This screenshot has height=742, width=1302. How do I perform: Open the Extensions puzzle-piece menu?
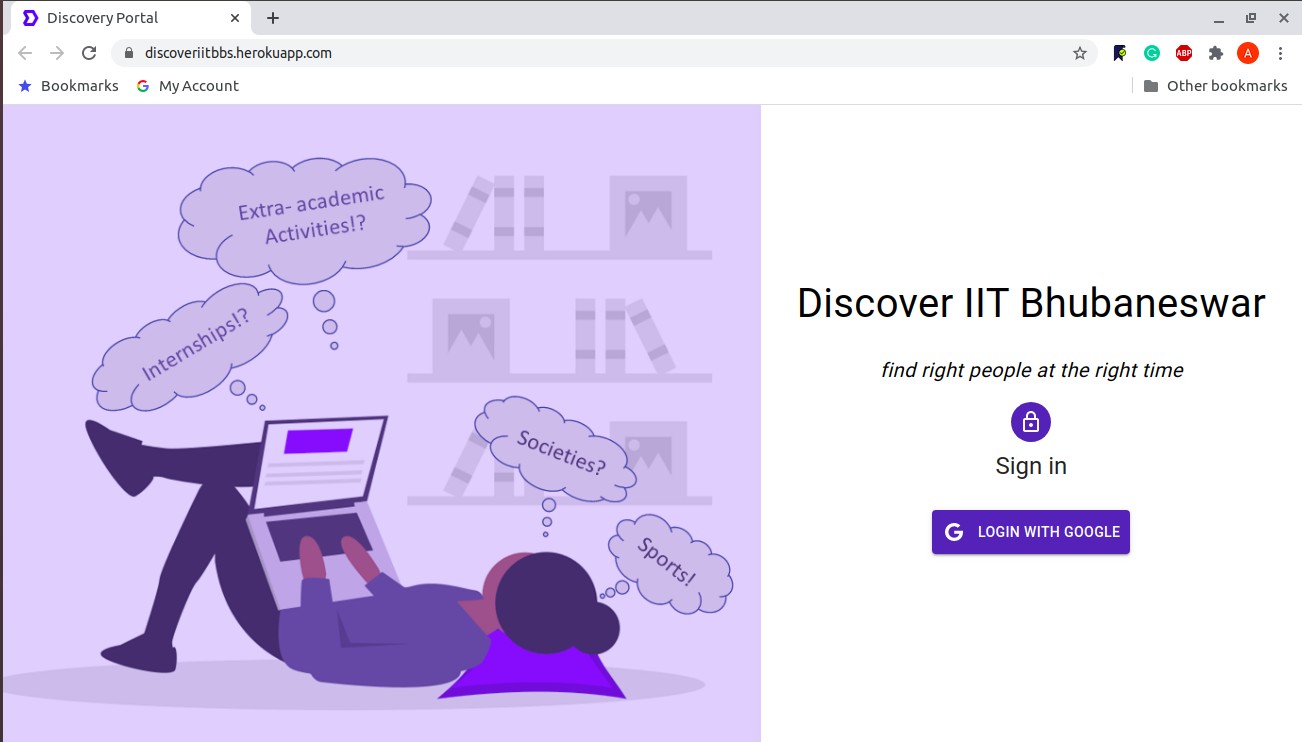pyautogui.click(x=1216, y=53)
